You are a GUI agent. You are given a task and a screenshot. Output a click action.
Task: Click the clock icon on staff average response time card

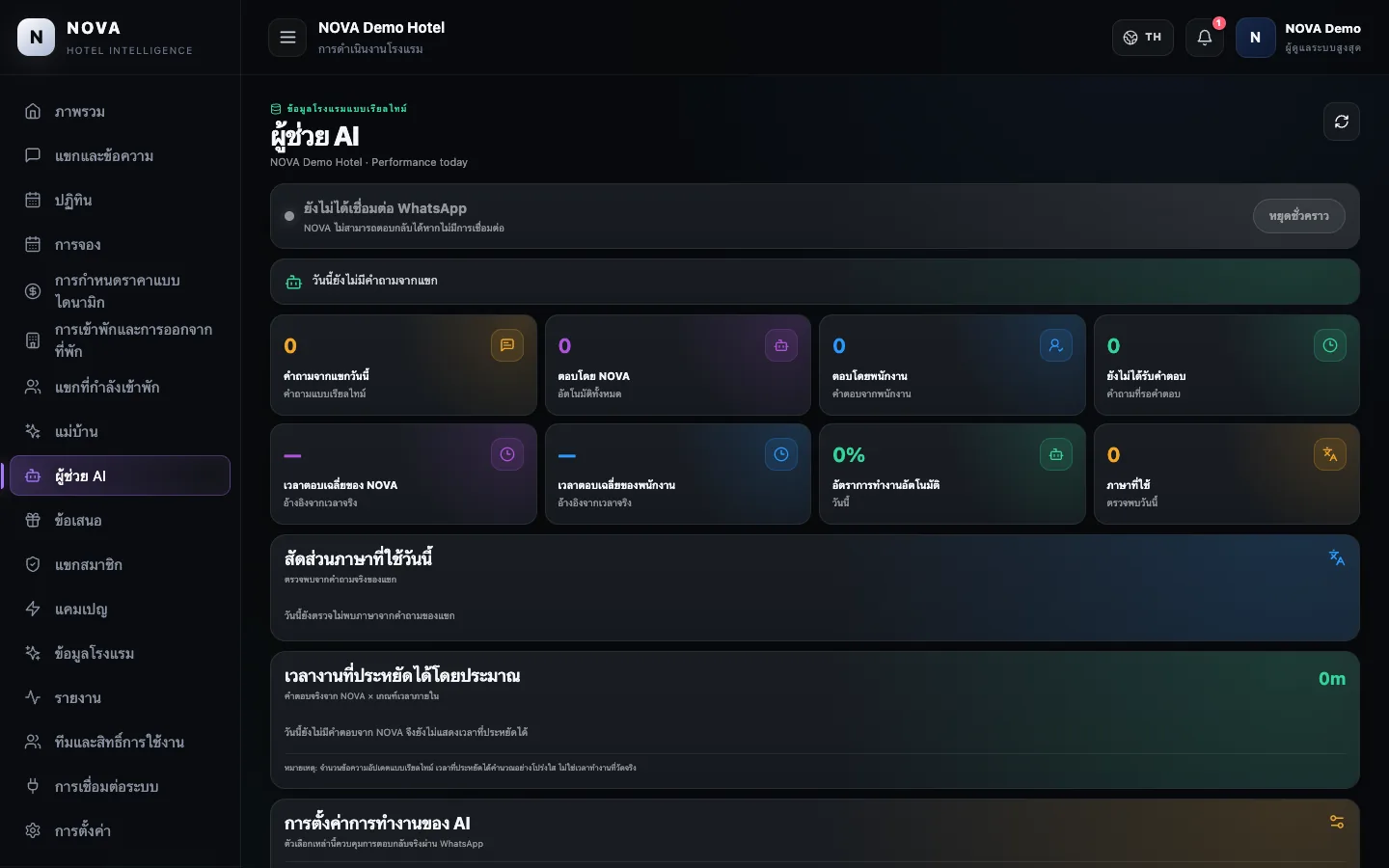(781, 454)
